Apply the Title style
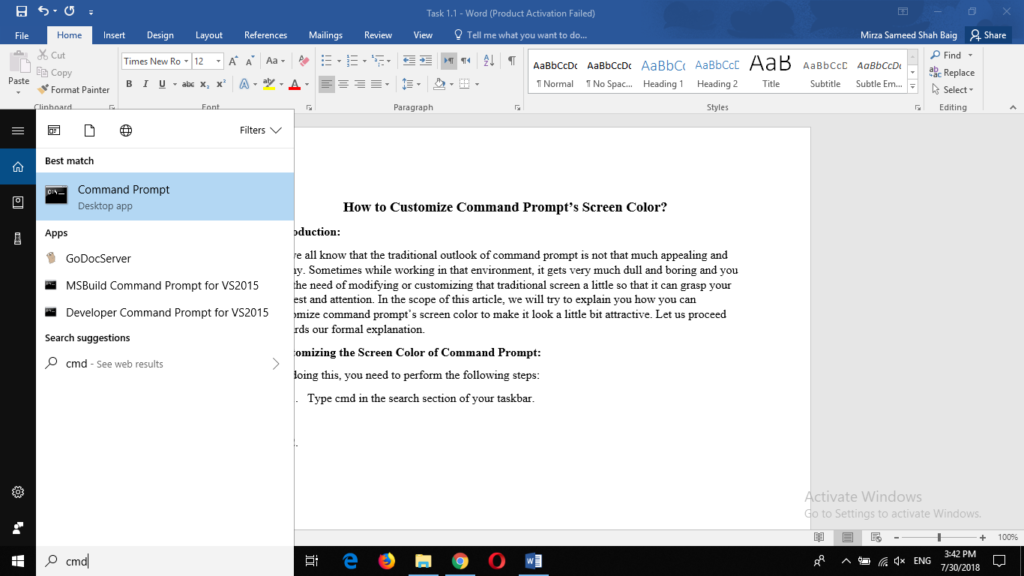1024x576 pixels. 771,72
